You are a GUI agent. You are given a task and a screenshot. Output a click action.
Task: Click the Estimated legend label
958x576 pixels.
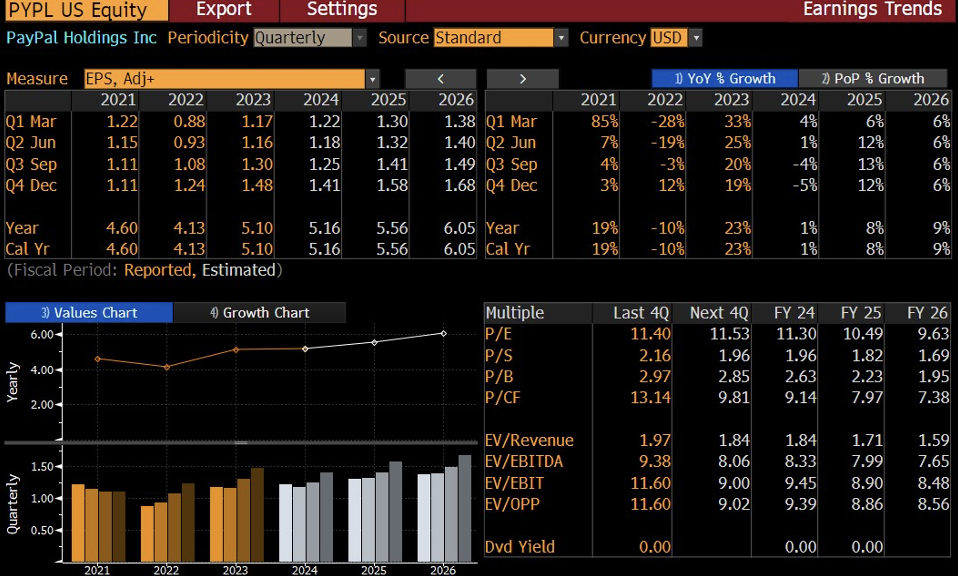point(239,270)
